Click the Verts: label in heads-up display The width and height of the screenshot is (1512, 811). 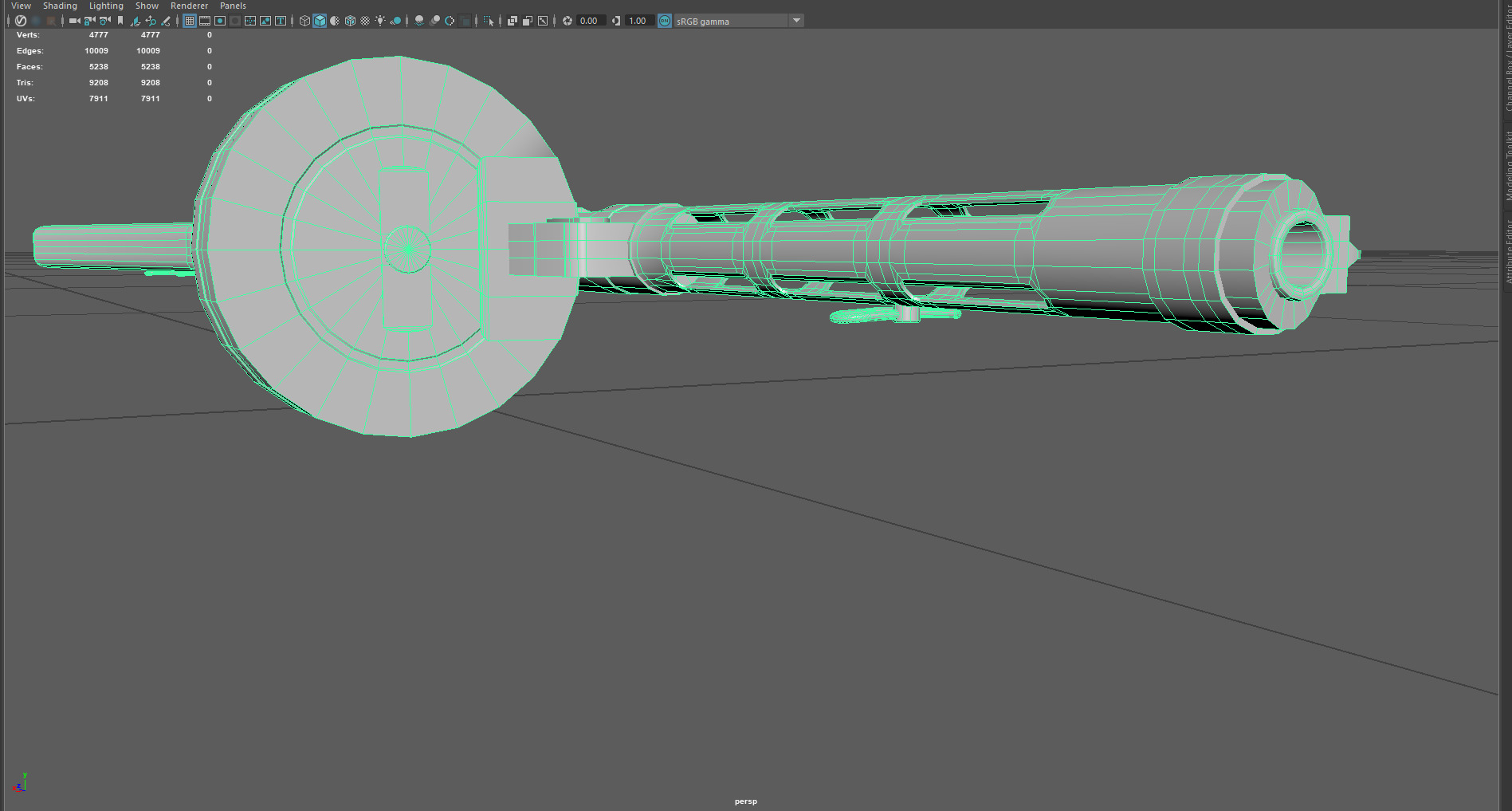(28, 35)
